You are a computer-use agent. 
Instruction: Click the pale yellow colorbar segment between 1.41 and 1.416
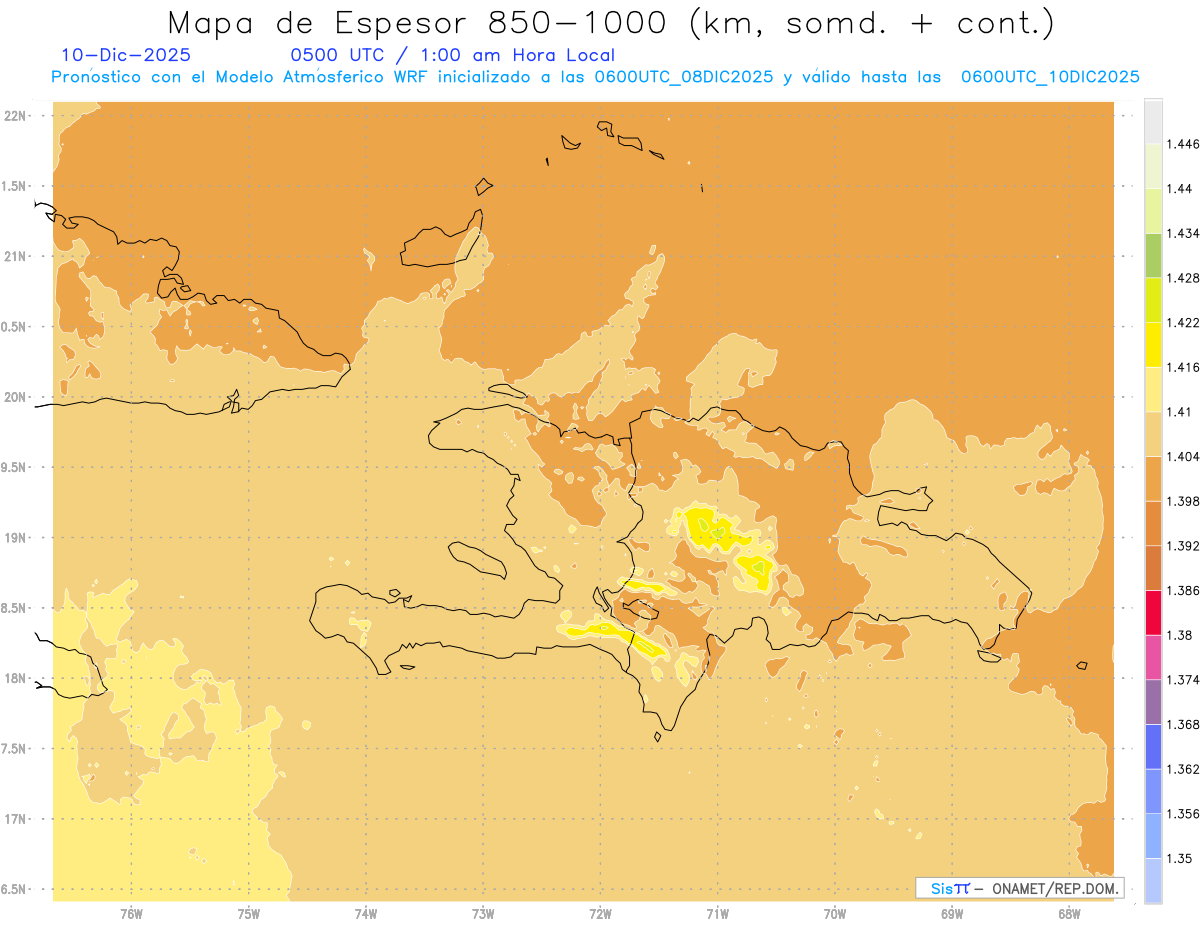[1153, 389]
